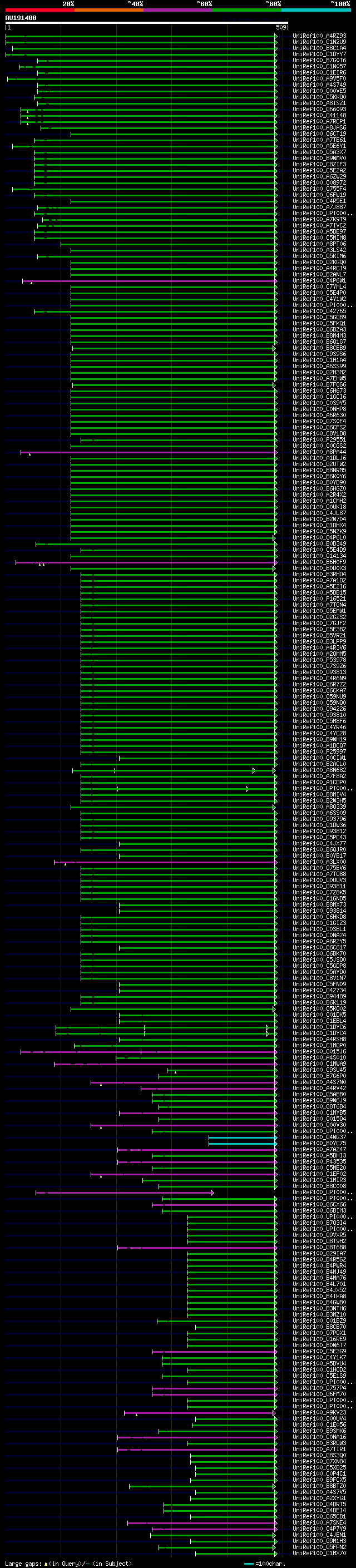Click the purple ~60% identity scale segment
Screen dimensions: 356x1568
(179, 10)
